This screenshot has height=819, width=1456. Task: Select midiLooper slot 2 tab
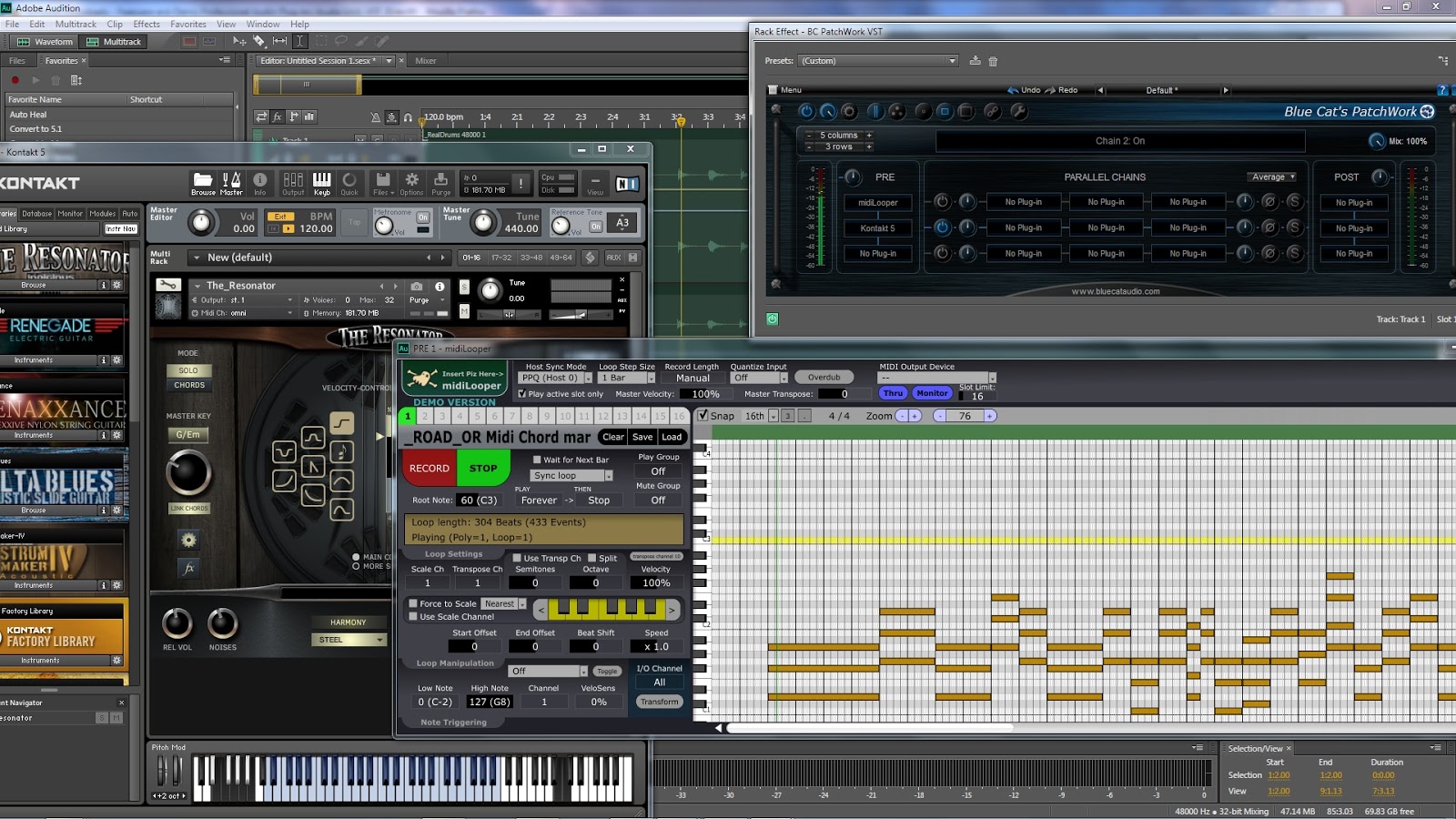425,416
